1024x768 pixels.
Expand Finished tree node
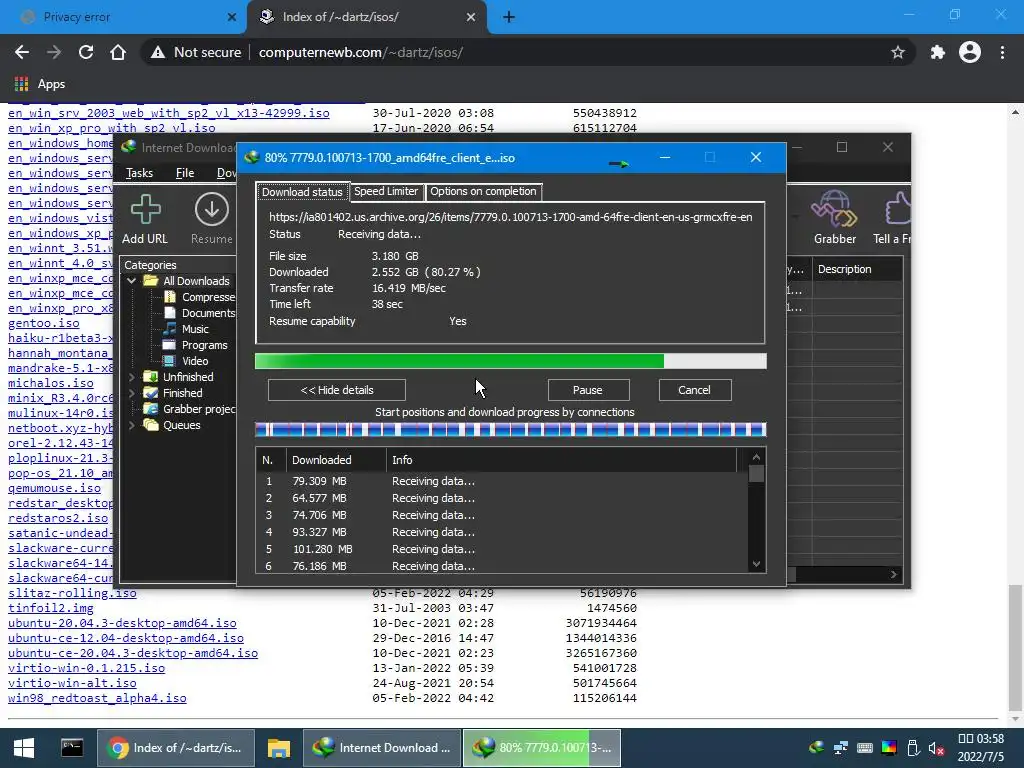click(132, 393)
